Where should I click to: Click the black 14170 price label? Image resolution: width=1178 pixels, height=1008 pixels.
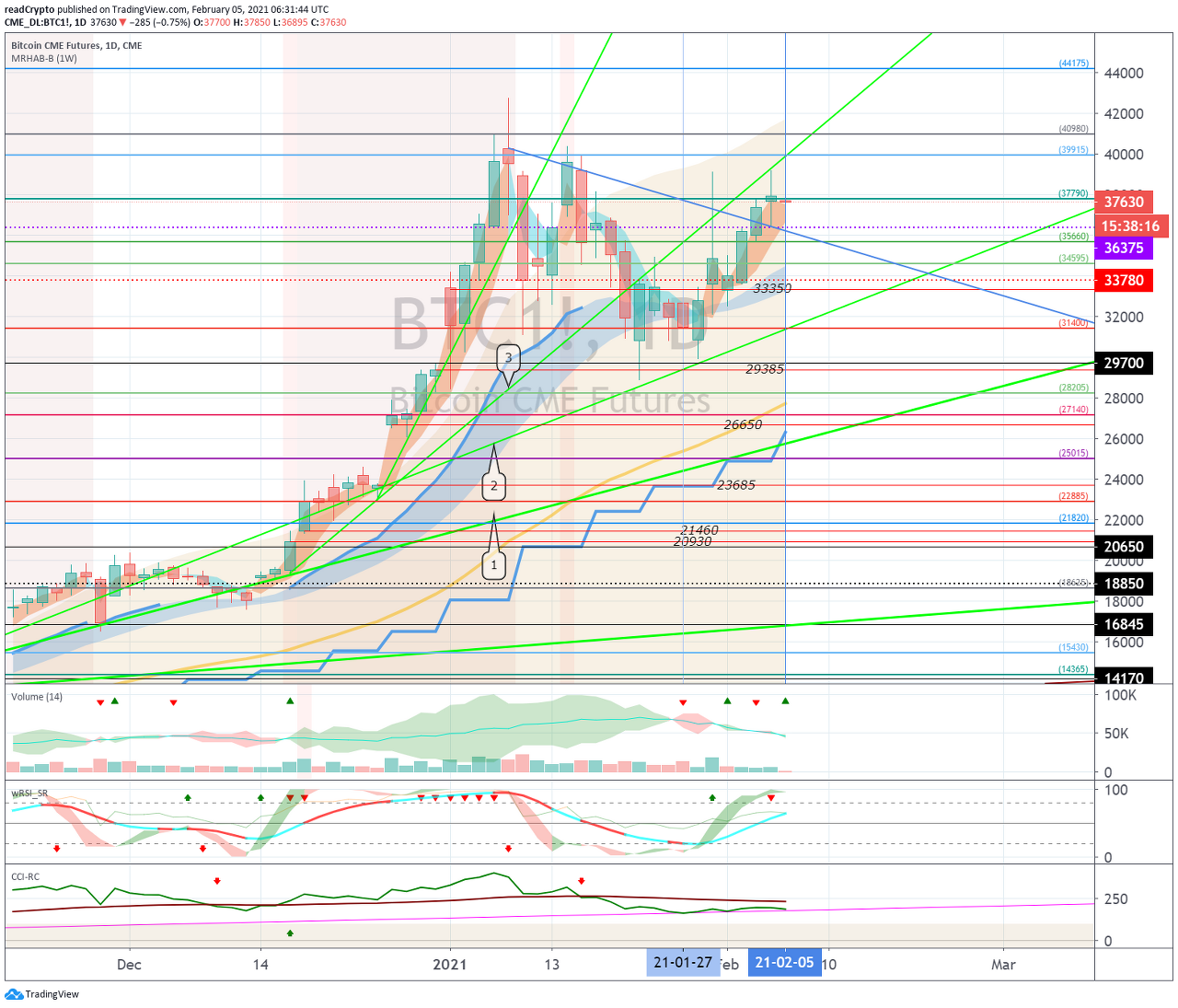tap(1124, 678)
